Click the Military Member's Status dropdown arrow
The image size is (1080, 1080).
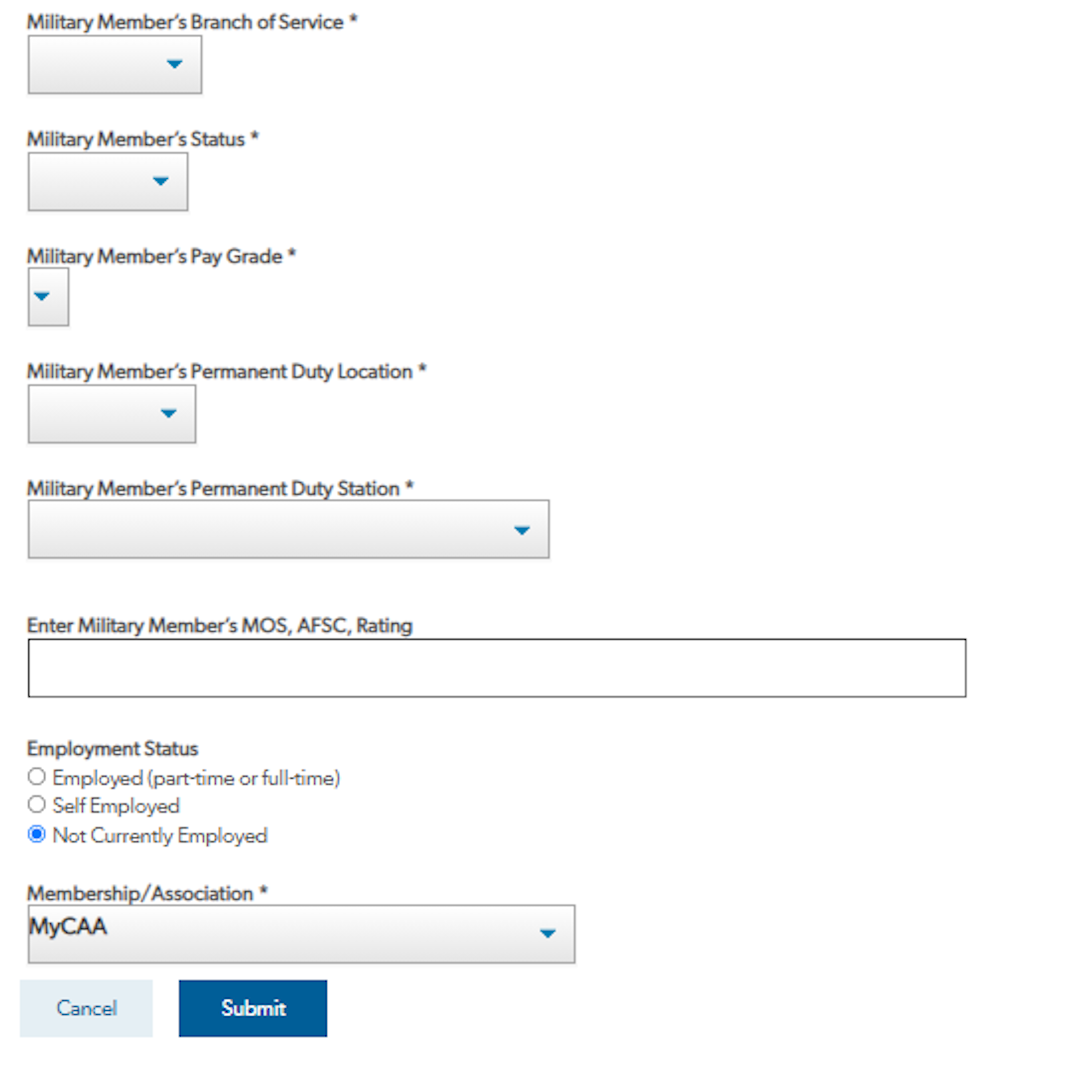162,182
